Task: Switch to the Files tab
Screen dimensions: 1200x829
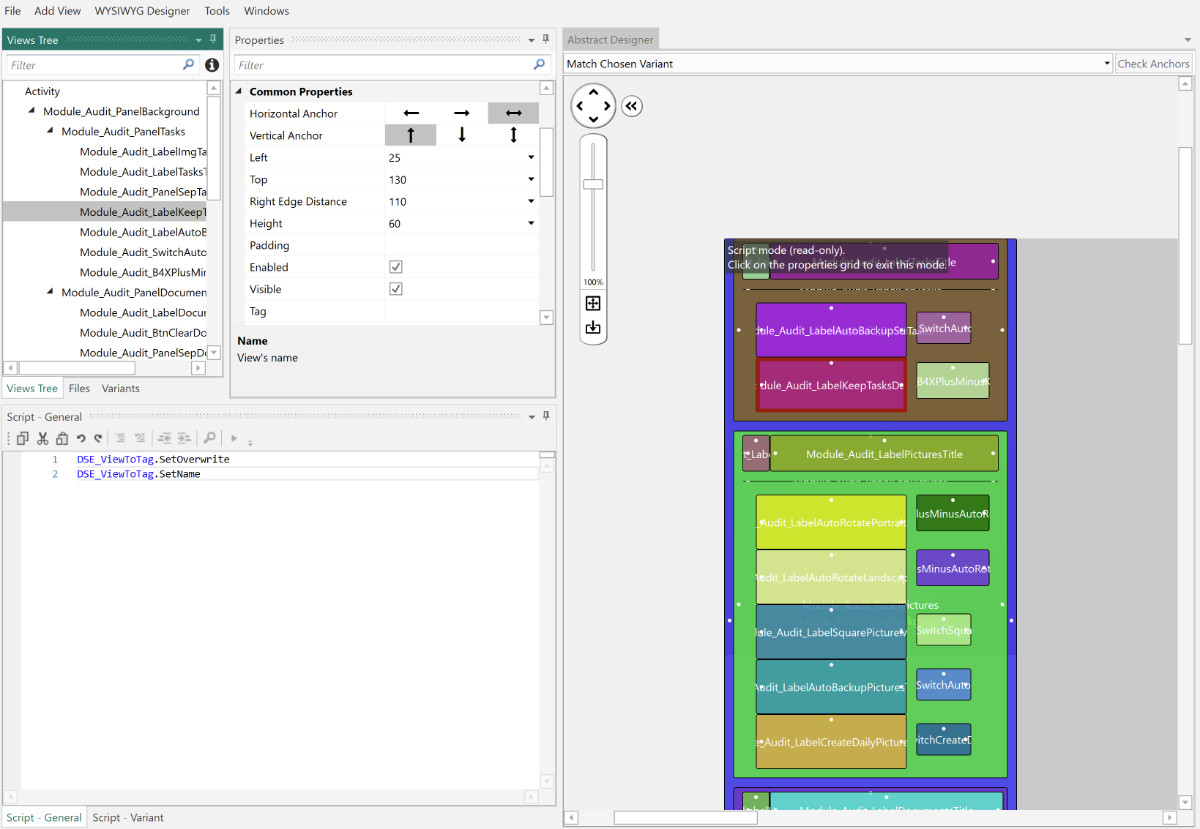Action: pos(79,388)
